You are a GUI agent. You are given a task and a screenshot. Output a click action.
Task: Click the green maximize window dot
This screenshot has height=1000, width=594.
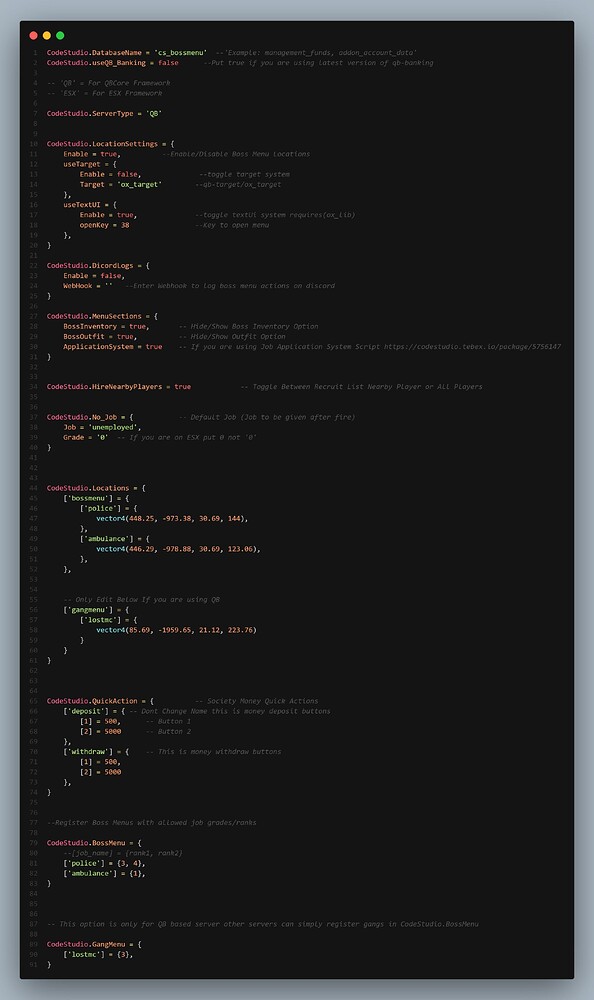tap(60, 36)
